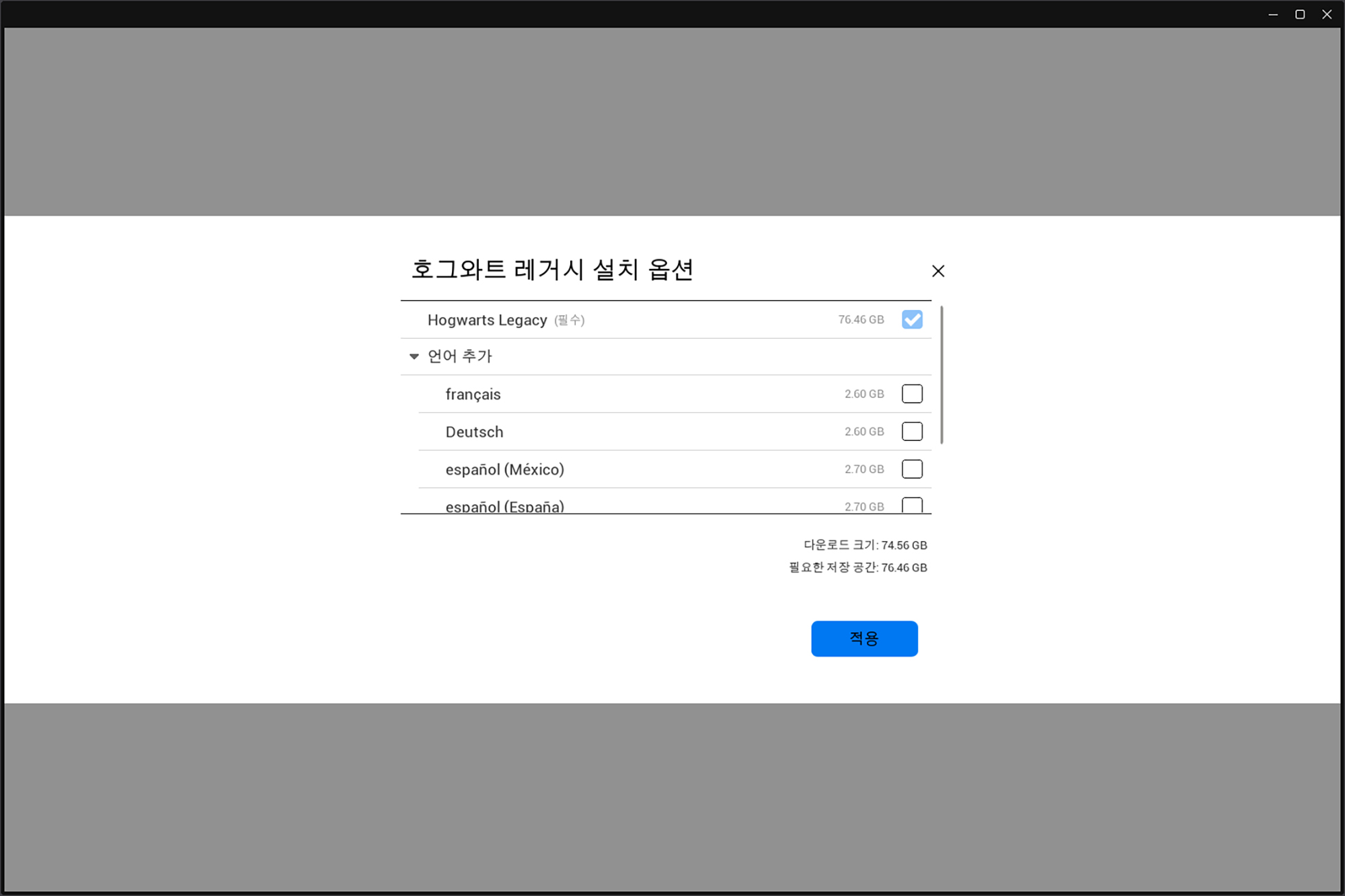Click the language list scrollbar thumb
1345x896 pixels.
coord(941,375)
